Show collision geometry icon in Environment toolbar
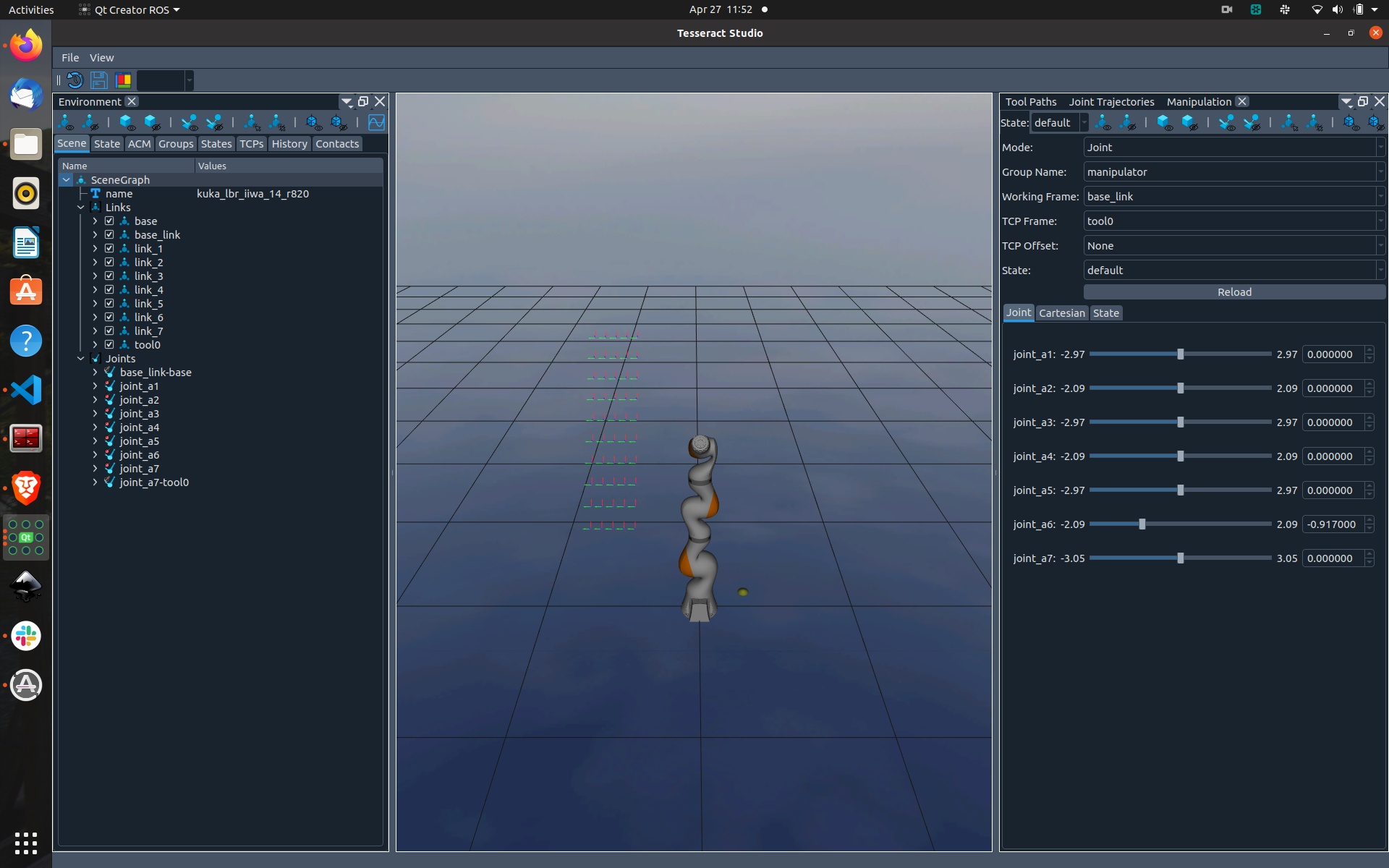This screenshot has width=1389, height=868. (190, 122)
